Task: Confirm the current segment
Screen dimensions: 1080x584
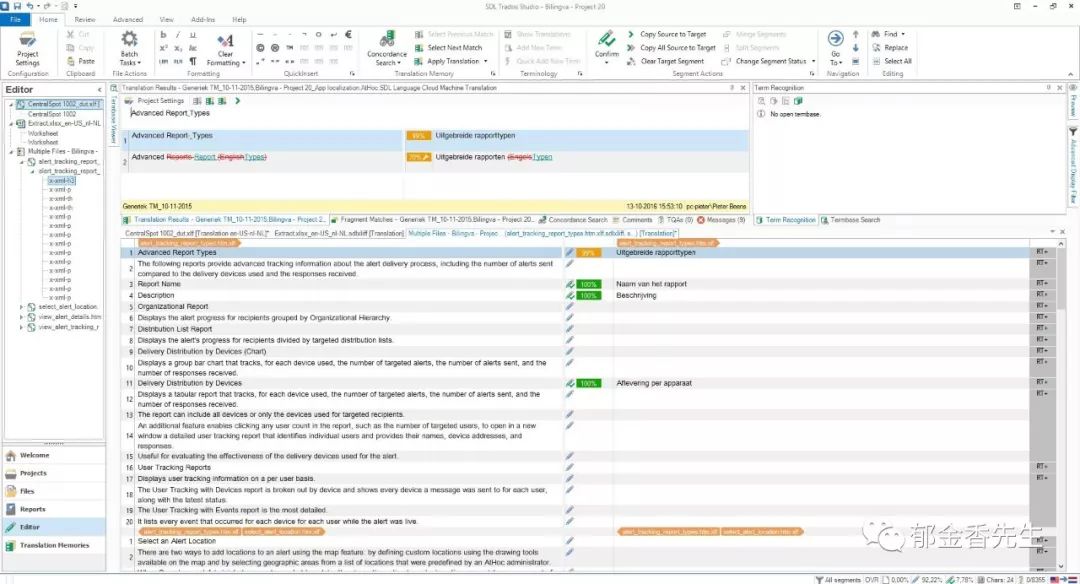Action: pyautogui.click(x=607, y=45)
